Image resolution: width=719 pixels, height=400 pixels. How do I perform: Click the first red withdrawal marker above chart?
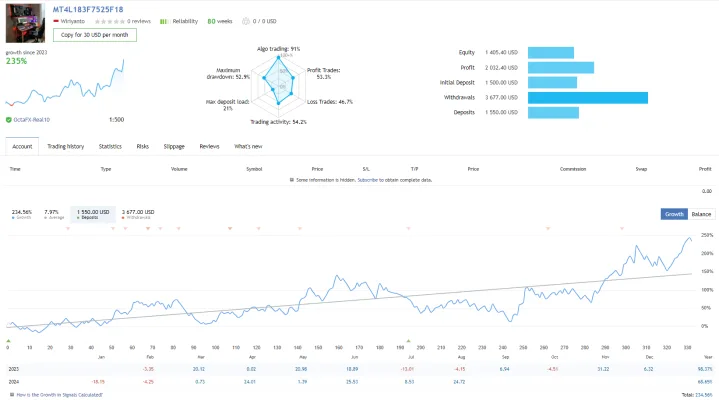coord(68,228)
